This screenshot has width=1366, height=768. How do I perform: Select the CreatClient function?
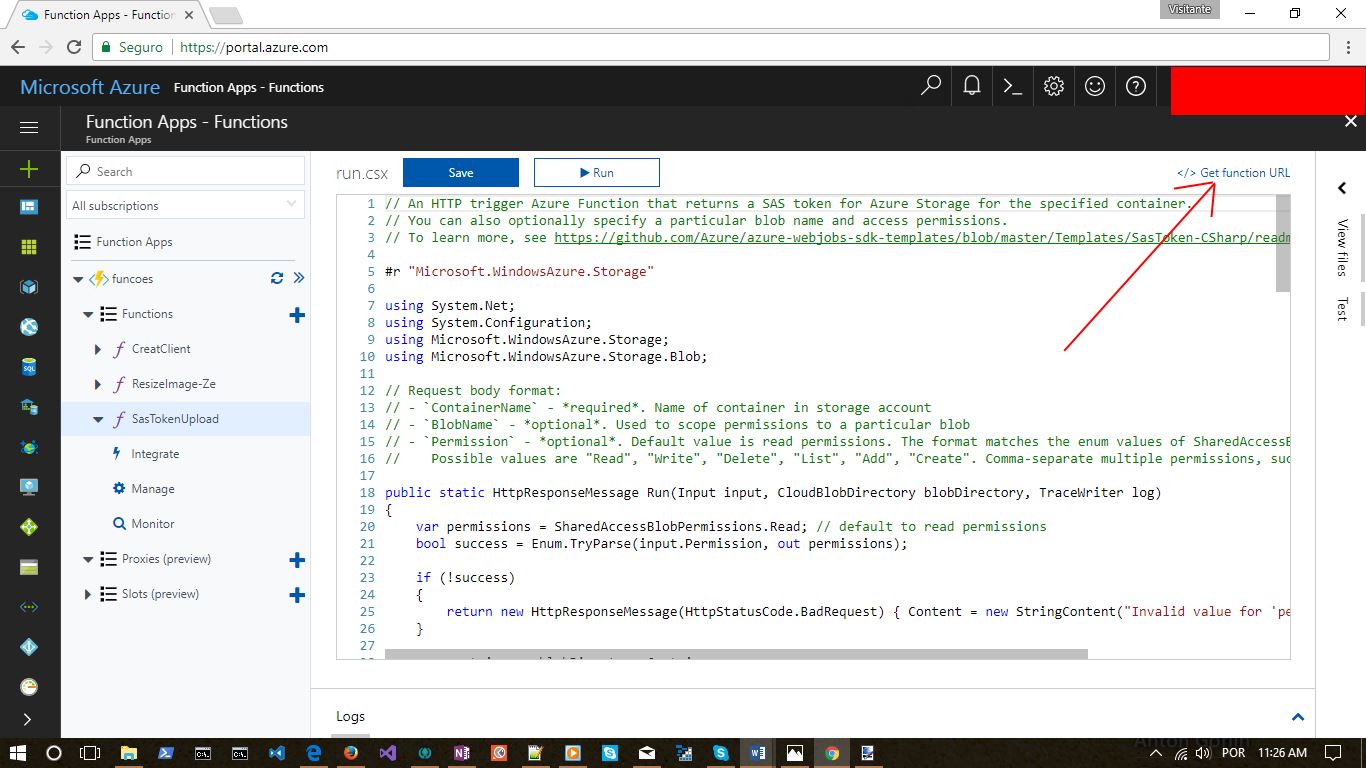pyautogui.click(x=161, y=349)
